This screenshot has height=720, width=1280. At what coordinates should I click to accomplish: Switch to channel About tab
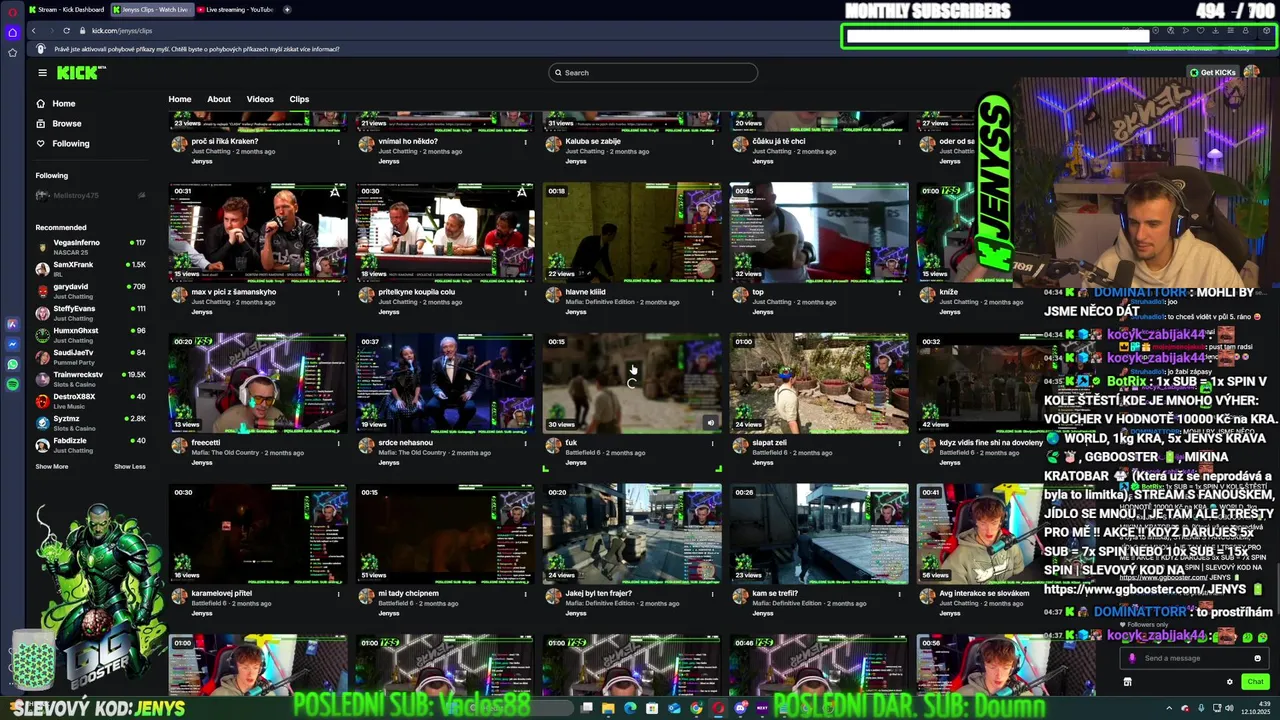[219, 99]
